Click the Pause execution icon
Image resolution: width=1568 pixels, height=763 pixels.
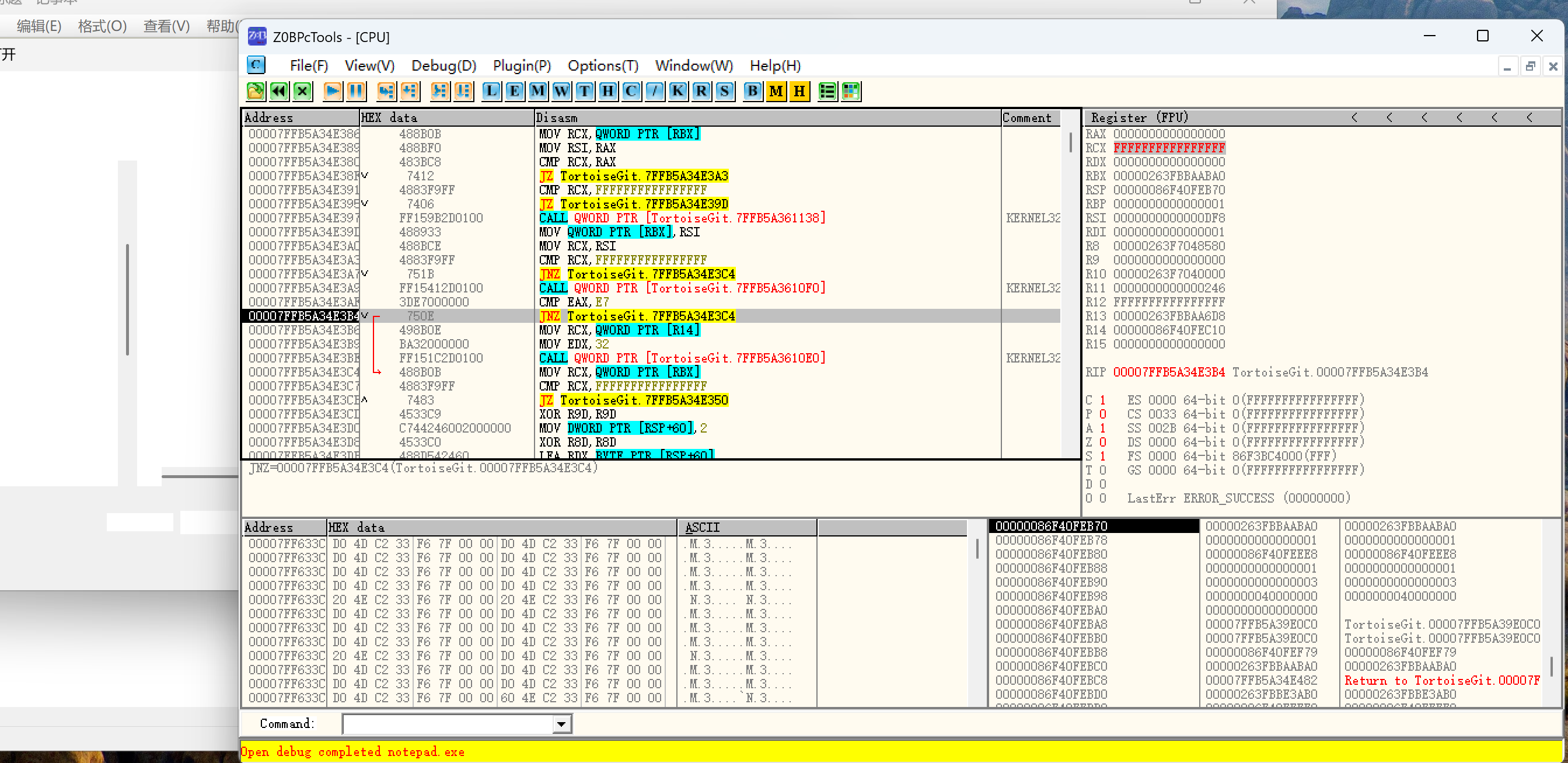(x=356, y=91)
